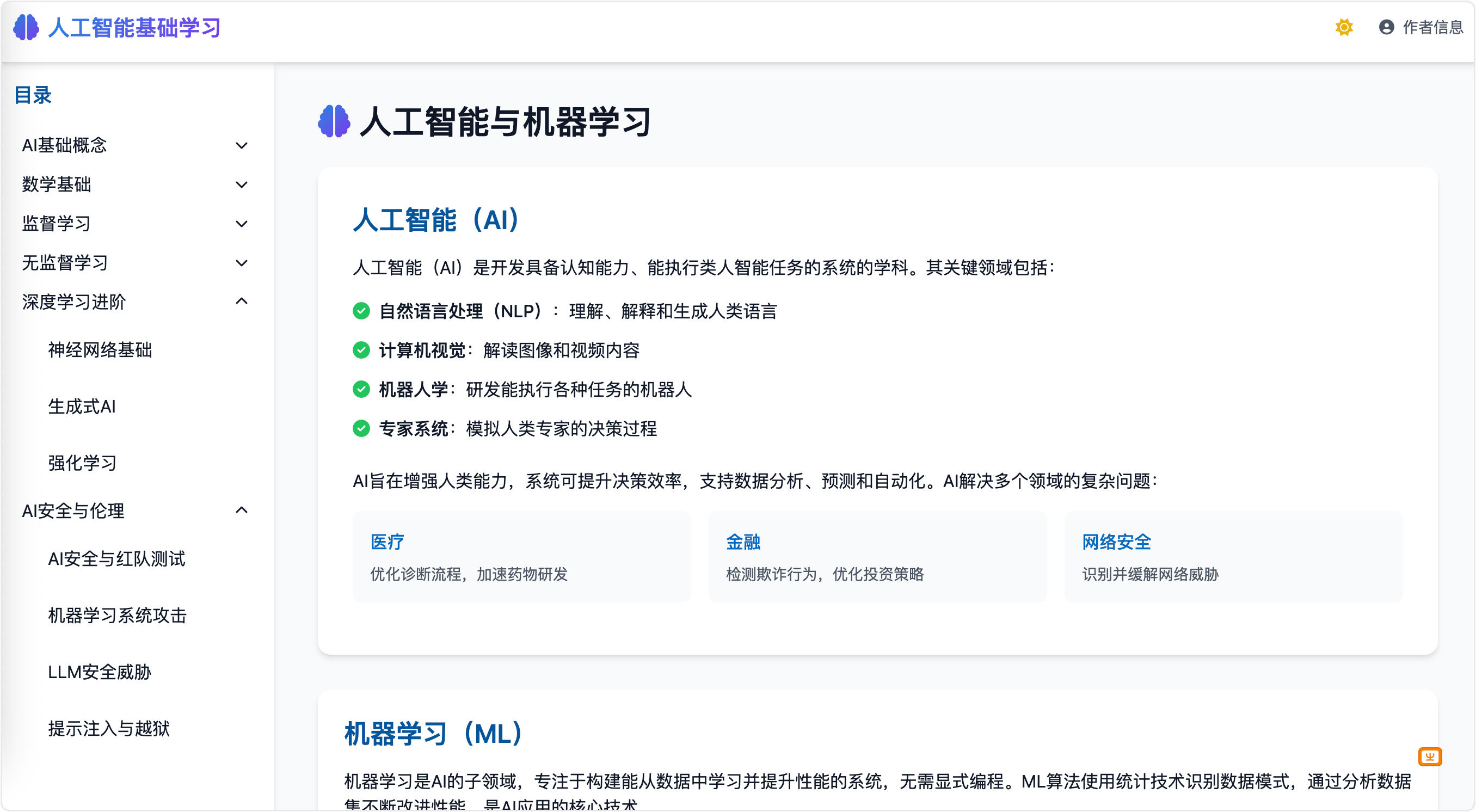Viewport: 1476px width, 812px height.
Task: Click the 医疗 application card
Action: [521, 556]
